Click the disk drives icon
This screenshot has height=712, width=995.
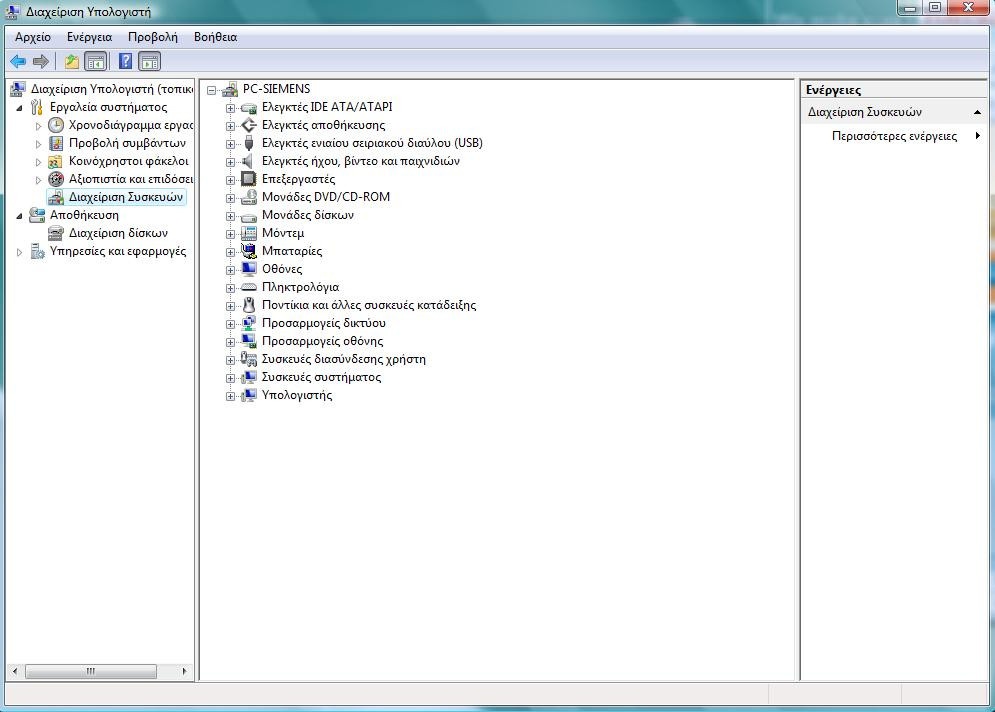(x=249, y=216)
